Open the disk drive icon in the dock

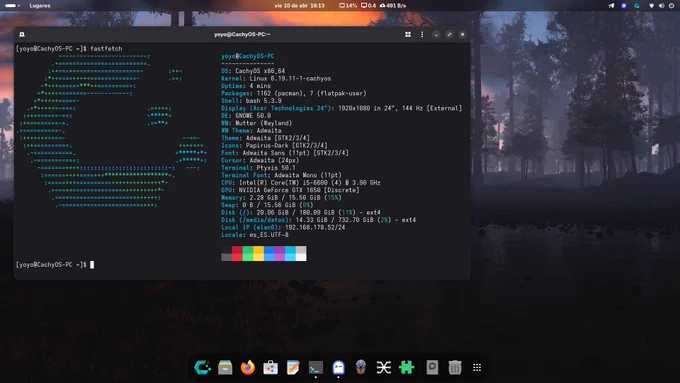[432, 367]
